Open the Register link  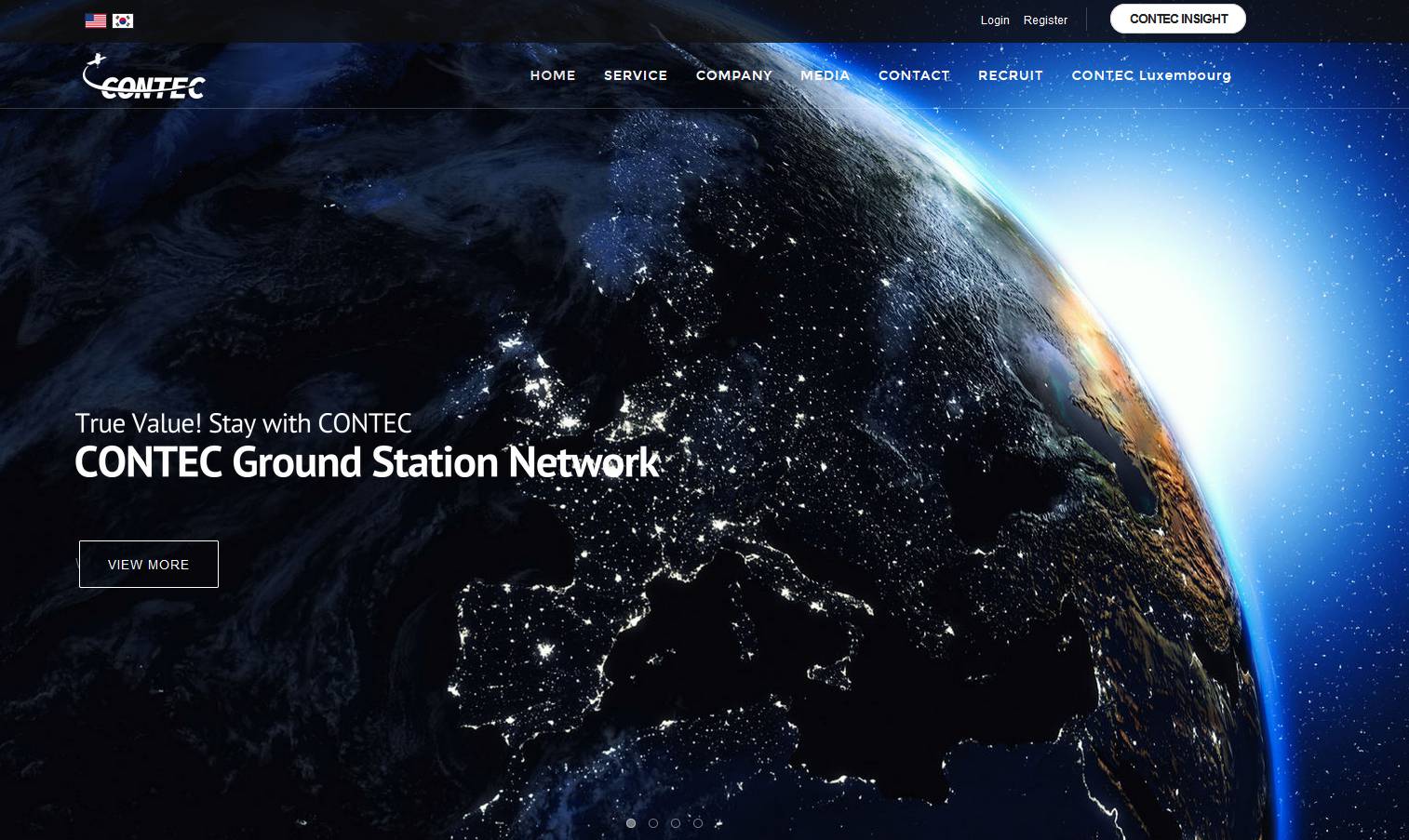1045,20
